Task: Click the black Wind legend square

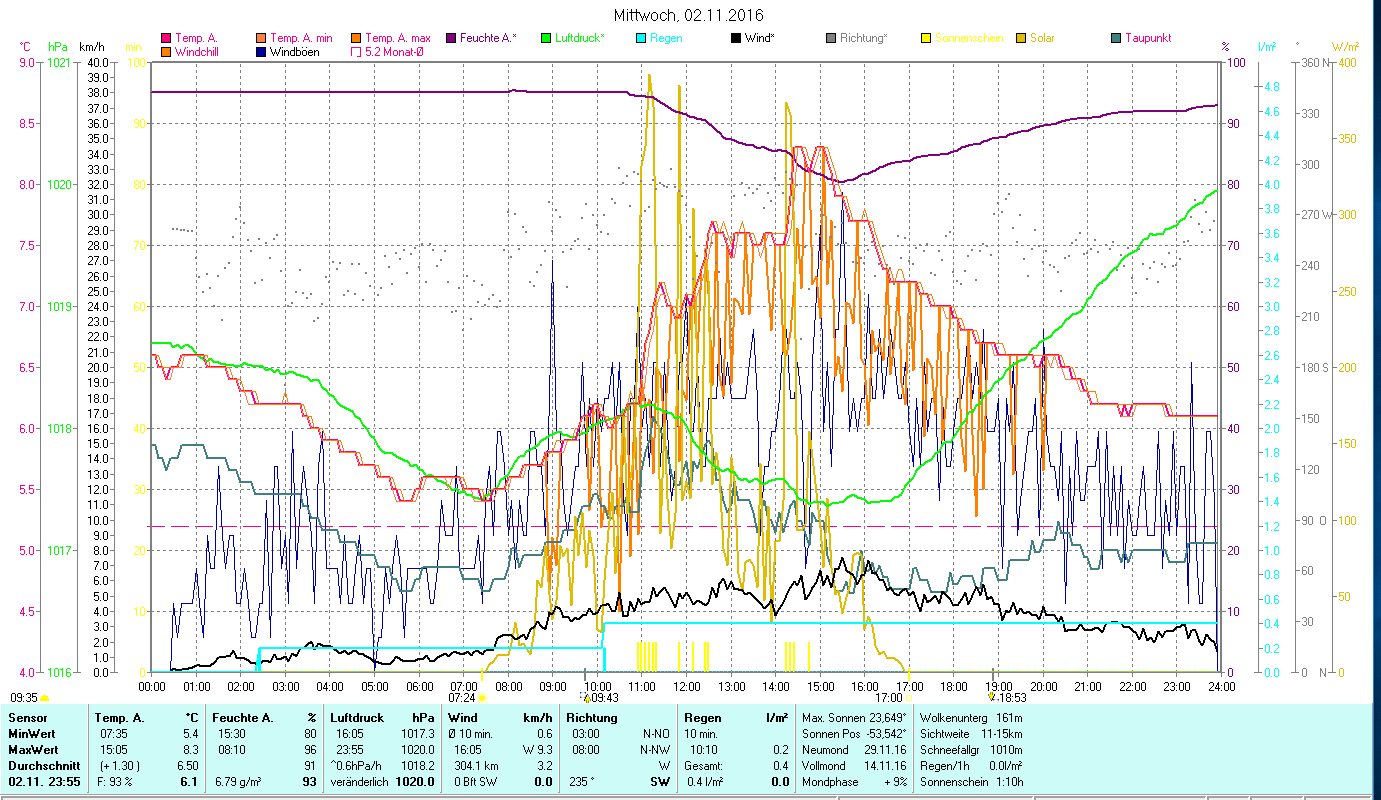Action: 735,39
